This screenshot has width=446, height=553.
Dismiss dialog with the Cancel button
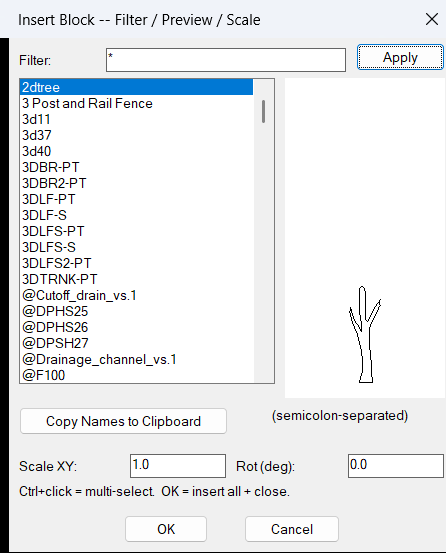coord(292,529)
